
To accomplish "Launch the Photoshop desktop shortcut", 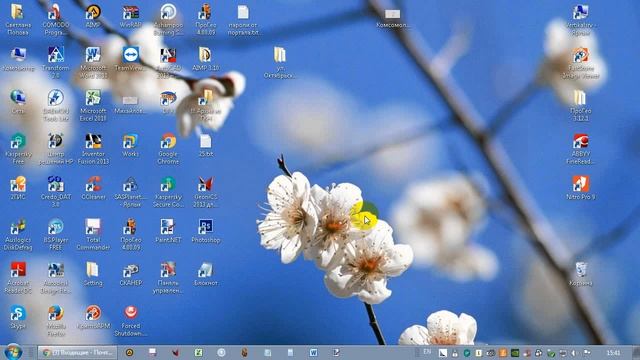I will (206, 232).
